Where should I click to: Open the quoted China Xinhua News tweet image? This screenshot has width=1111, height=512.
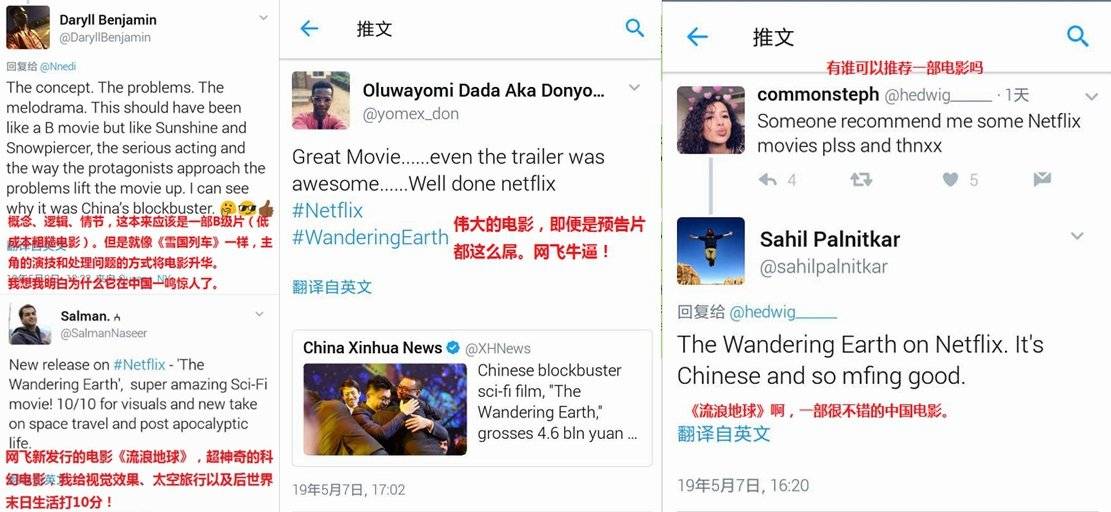[385, 409]
